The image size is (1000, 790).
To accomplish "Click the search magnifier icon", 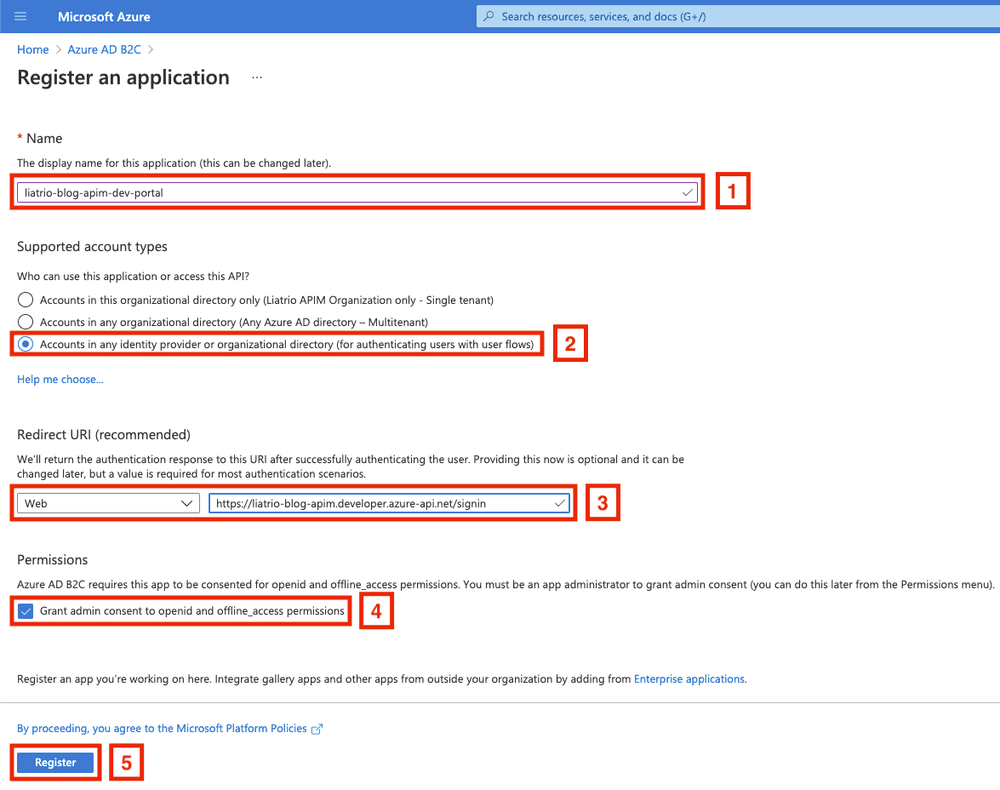I will 489,16.
